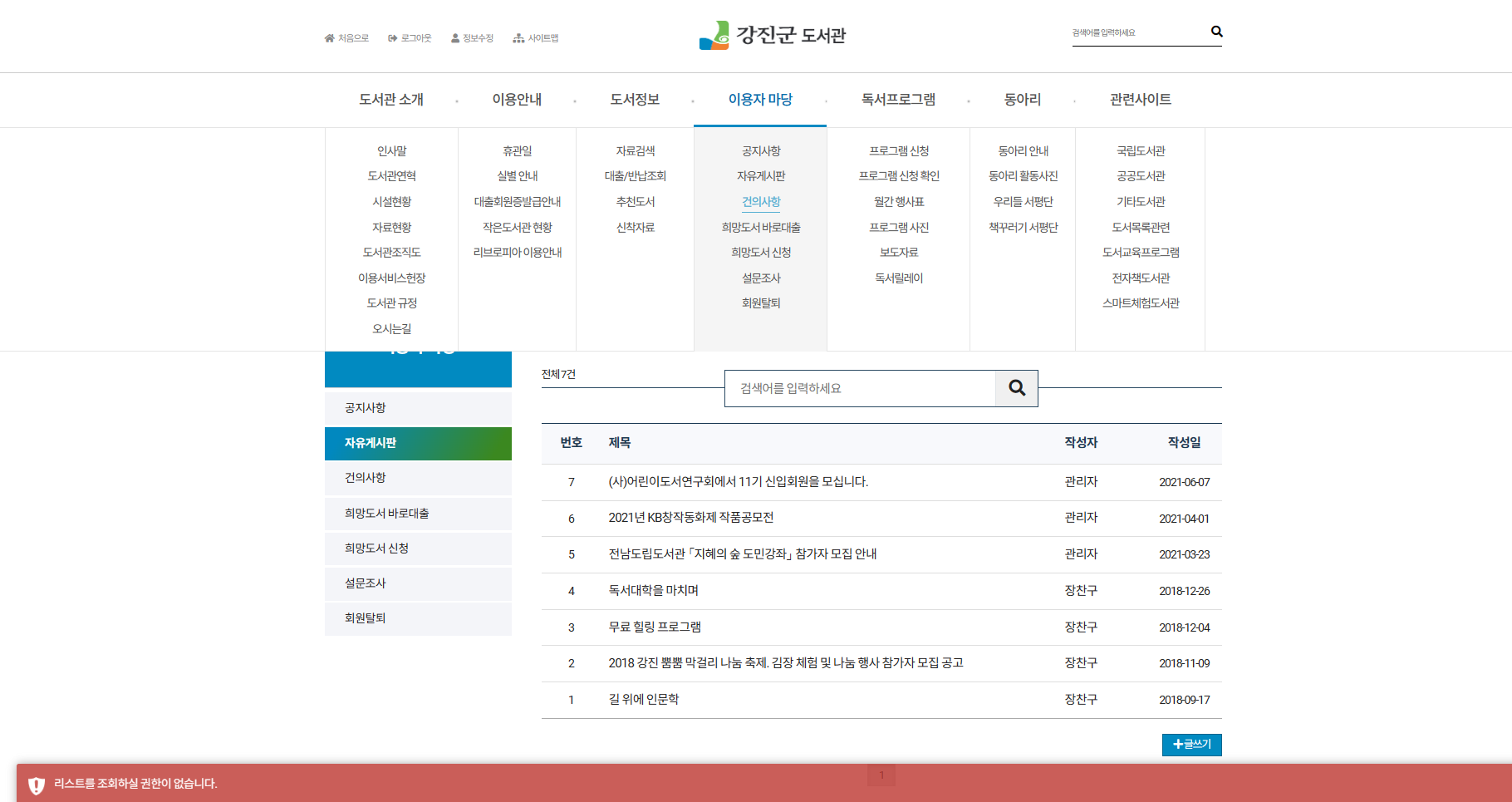This screenshot has width=1512, height=802.
Task: Click the board search text field
Action: [x=860, y=388]
